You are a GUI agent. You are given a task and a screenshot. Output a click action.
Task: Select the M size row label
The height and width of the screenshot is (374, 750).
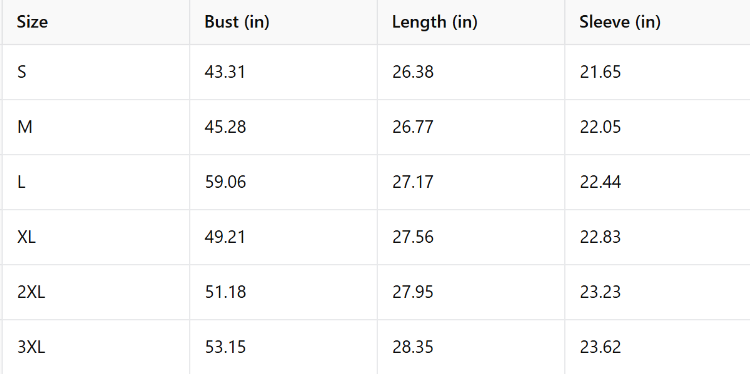point(24,127)
